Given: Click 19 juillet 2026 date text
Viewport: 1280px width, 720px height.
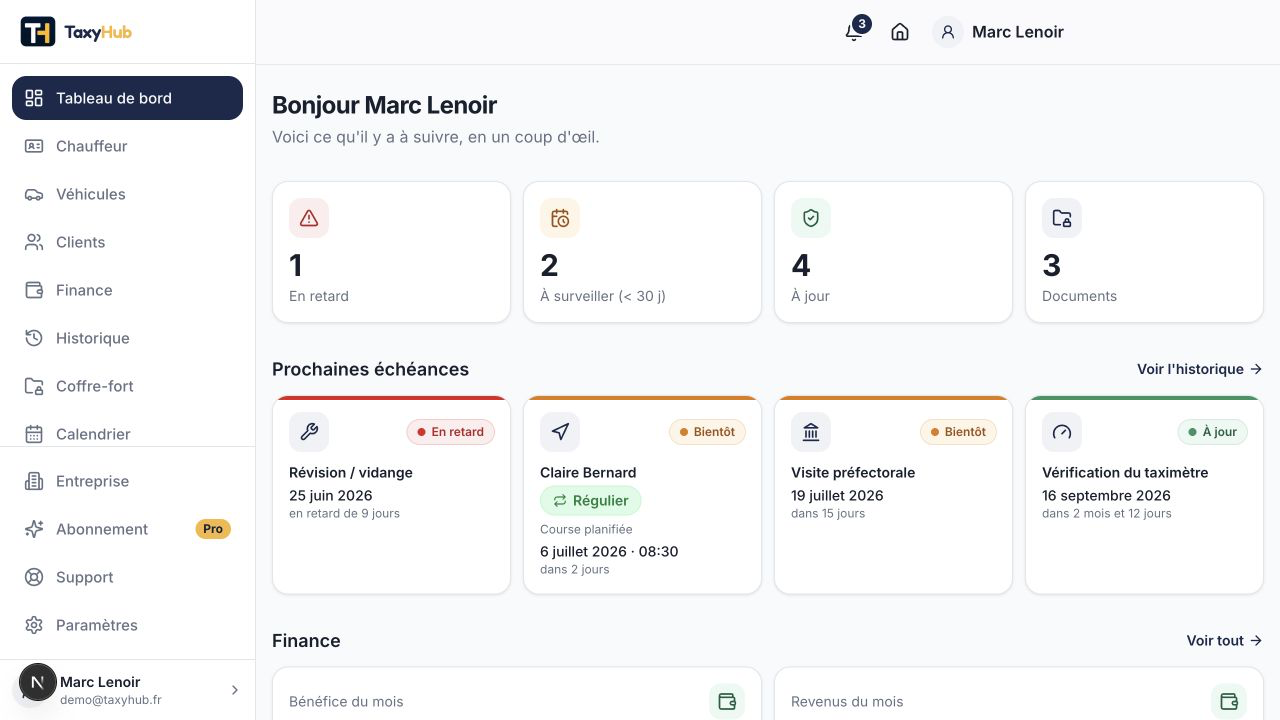Looking at the screenshot, I should [837, 495].
